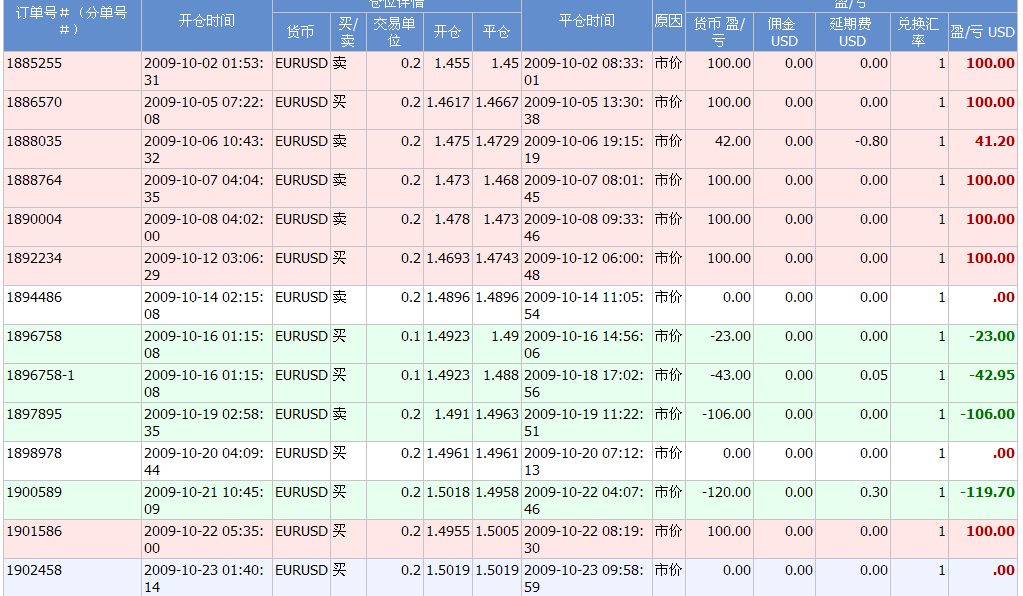Click the 买/卖 column header
Image resolution: width=1023 pixels, height=596 pixels.
348,32
